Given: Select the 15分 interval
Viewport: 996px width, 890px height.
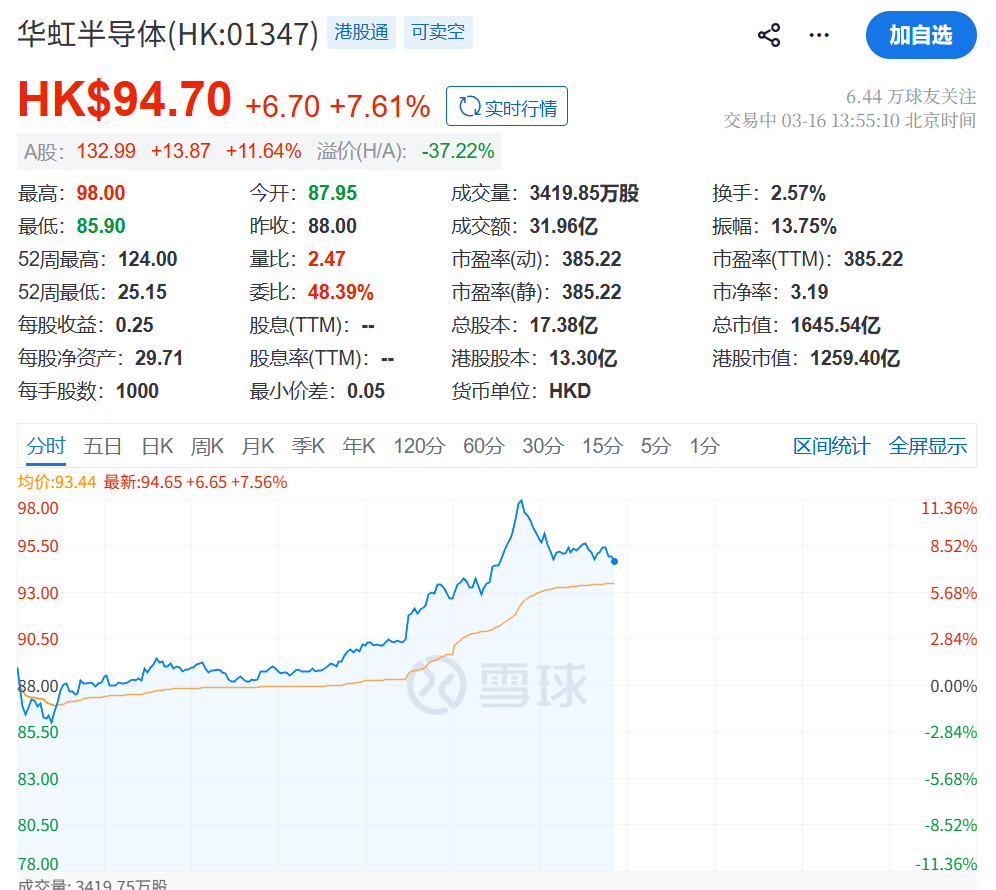Looking at the screenshot, I should pos(601,446).
